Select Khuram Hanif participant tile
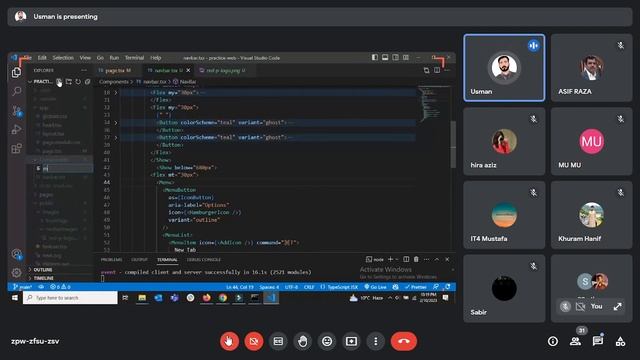Screen dimensions: 640x360 click(591, 215)
